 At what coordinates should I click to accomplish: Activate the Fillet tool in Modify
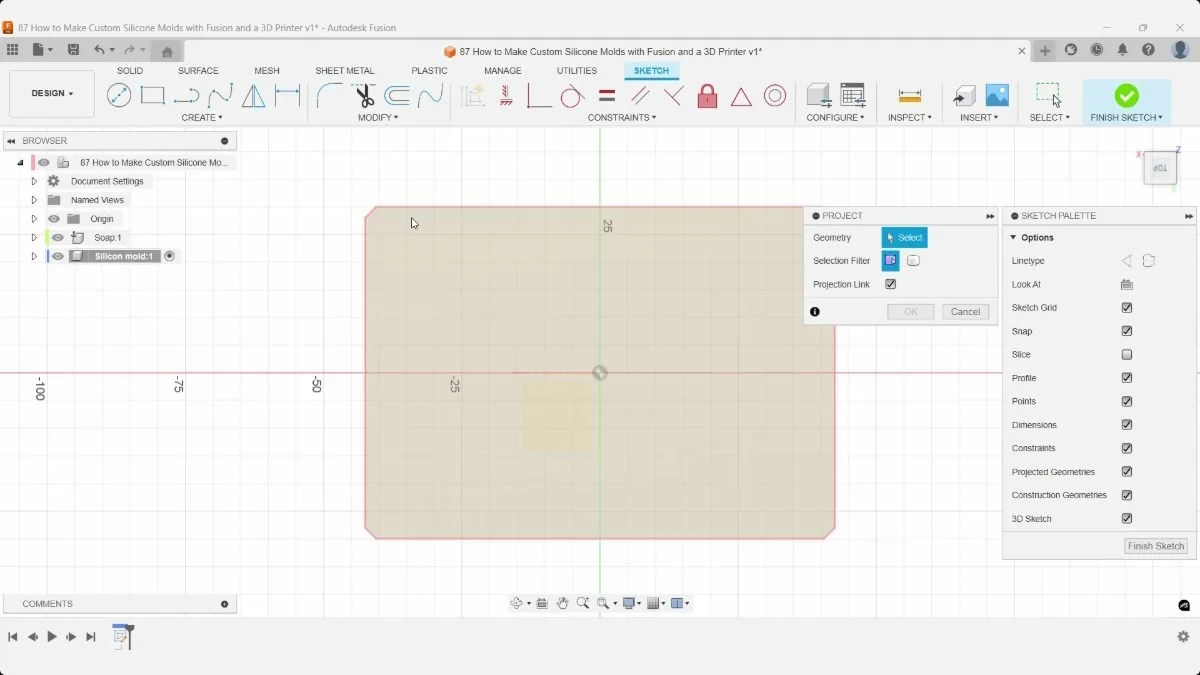click(329, 95)
